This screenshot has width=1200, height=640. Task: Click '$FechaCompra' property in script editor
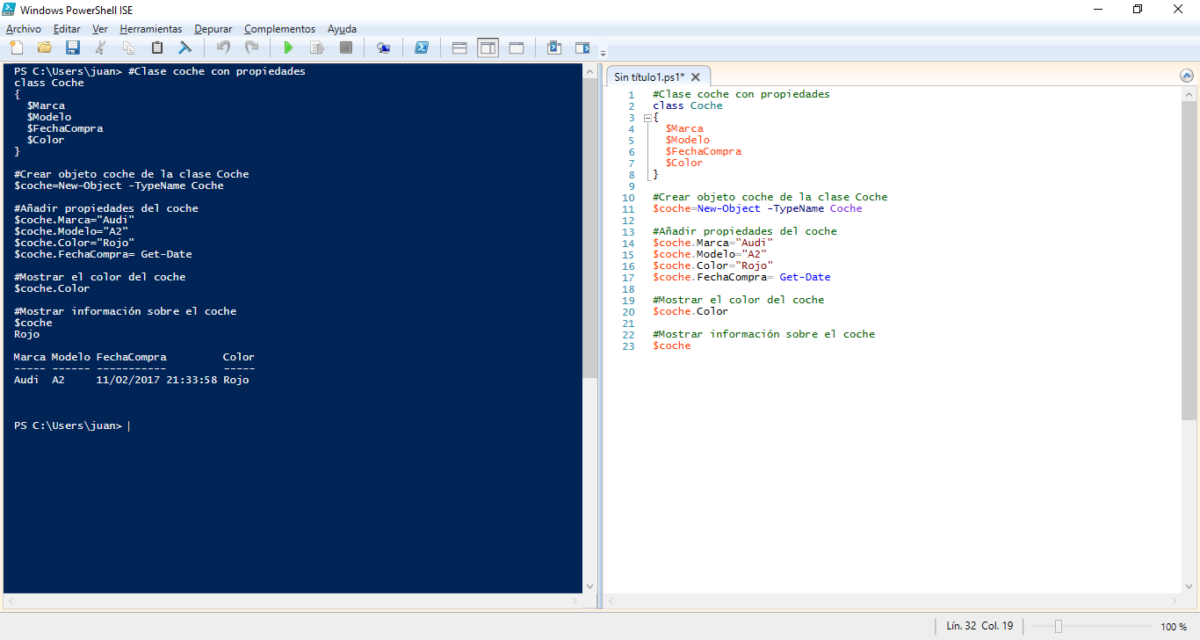coord(703,151)
